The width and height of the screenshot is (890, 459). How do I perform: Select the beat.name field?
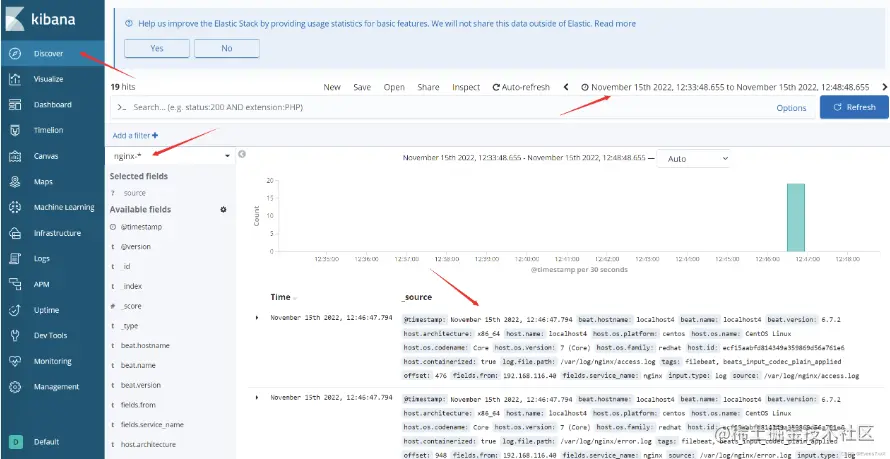pos(138,365)
